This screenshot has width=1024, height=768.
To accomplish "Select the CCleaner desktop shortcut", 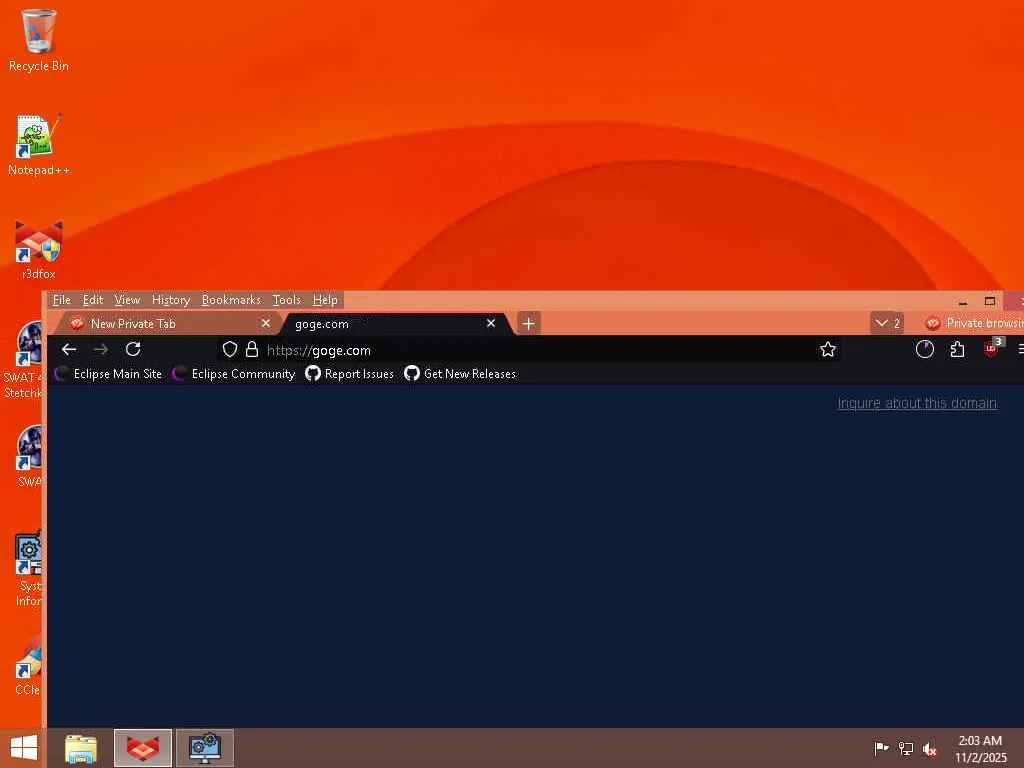I will point(28,665).
